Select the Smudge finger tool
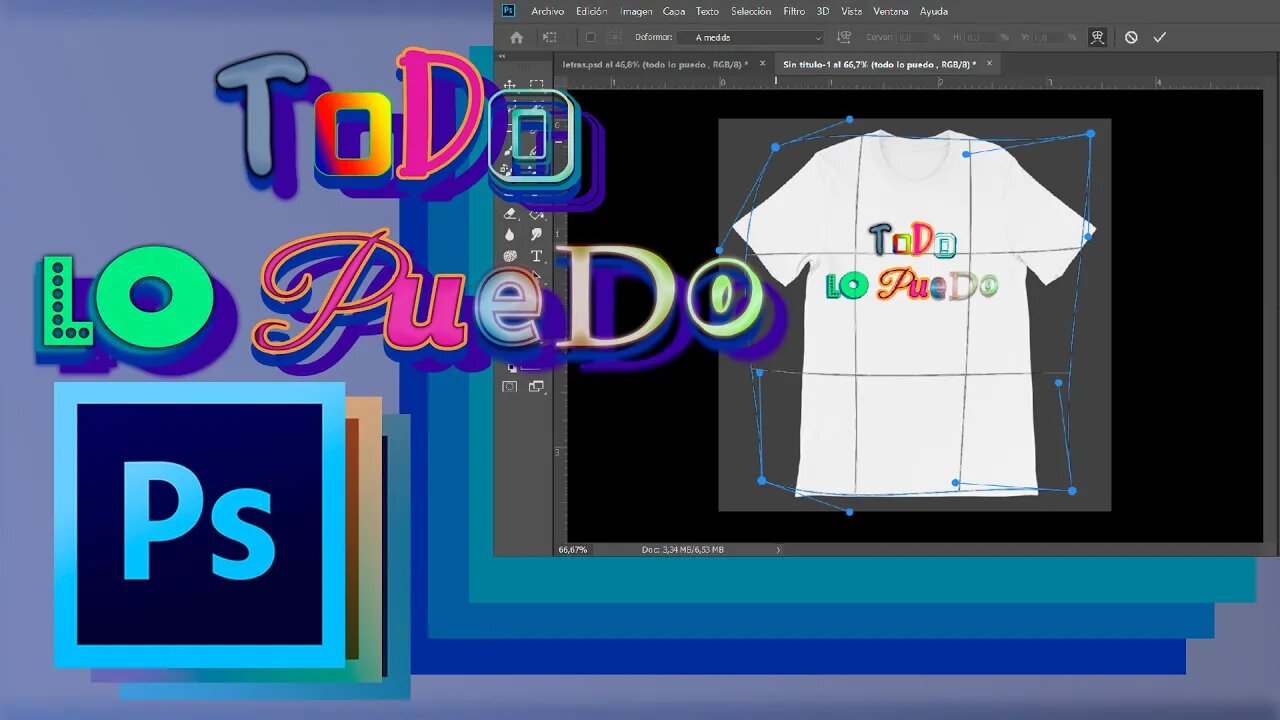1280x720 pixels. coord(536,235)
